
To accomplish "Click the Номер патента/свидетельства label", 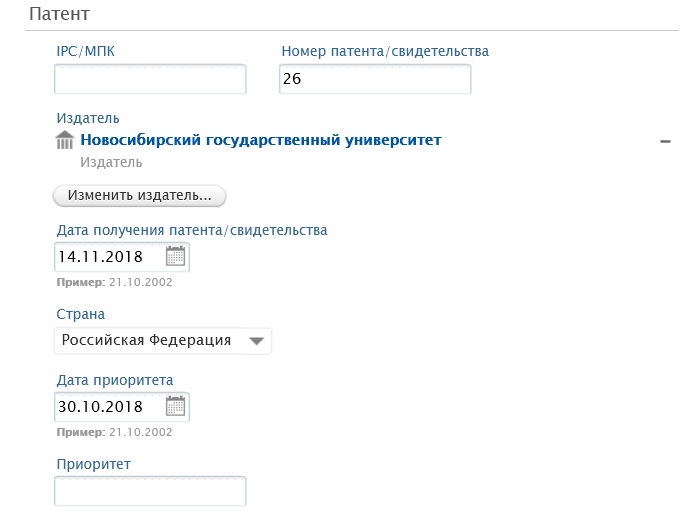I will point(385,51).
